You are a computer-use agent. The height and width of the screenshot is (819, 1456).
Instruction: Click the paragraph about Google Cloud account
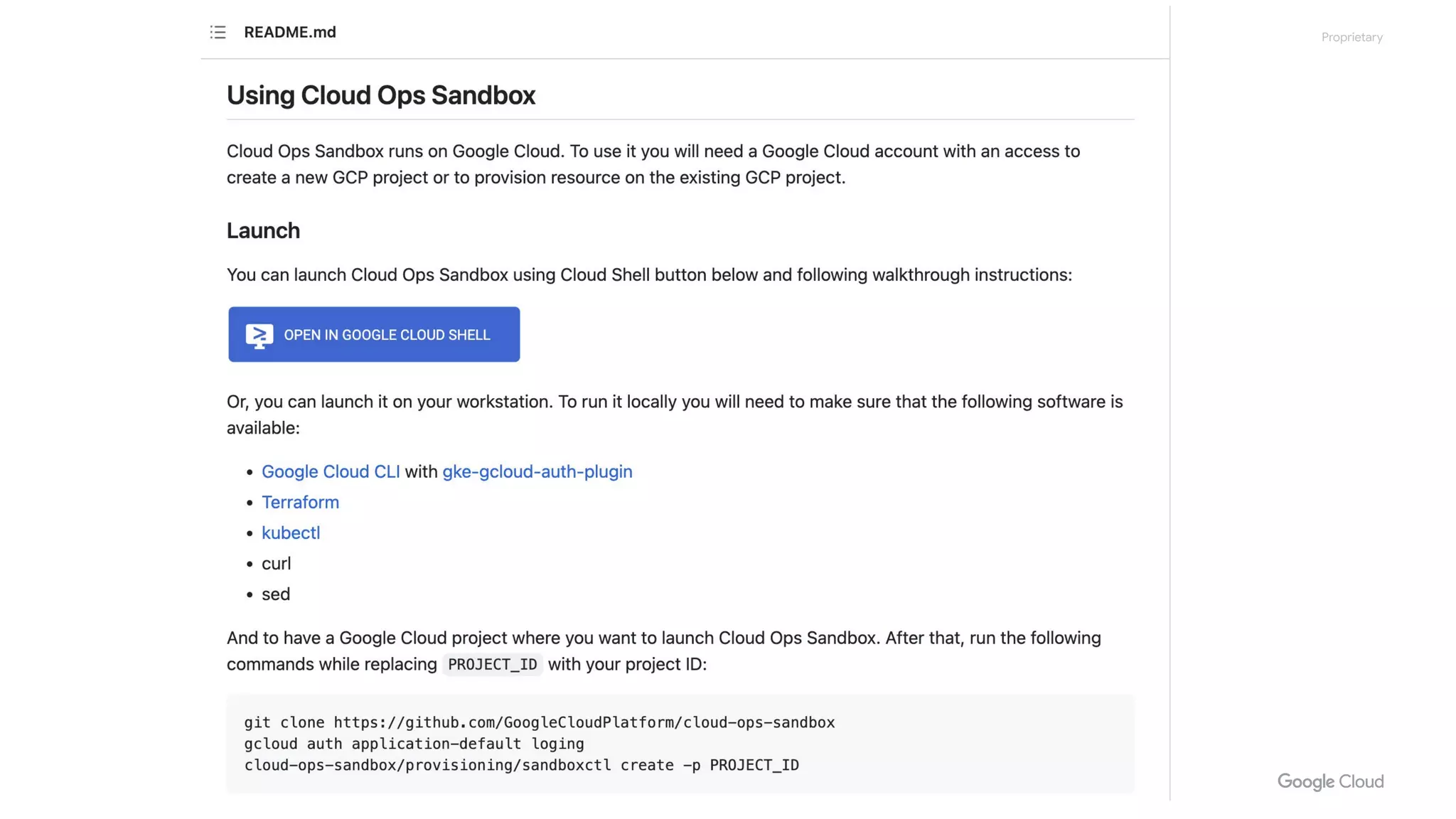click(x=653, y=165)
